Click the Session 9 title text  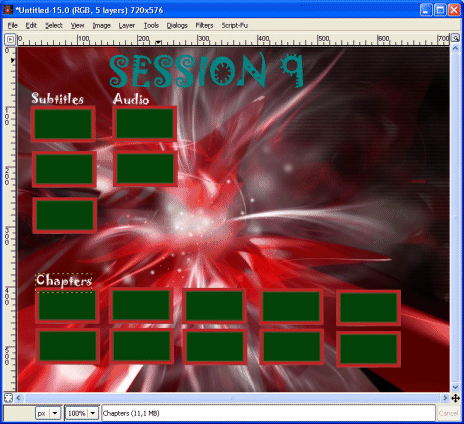click(x=206, y=71)
